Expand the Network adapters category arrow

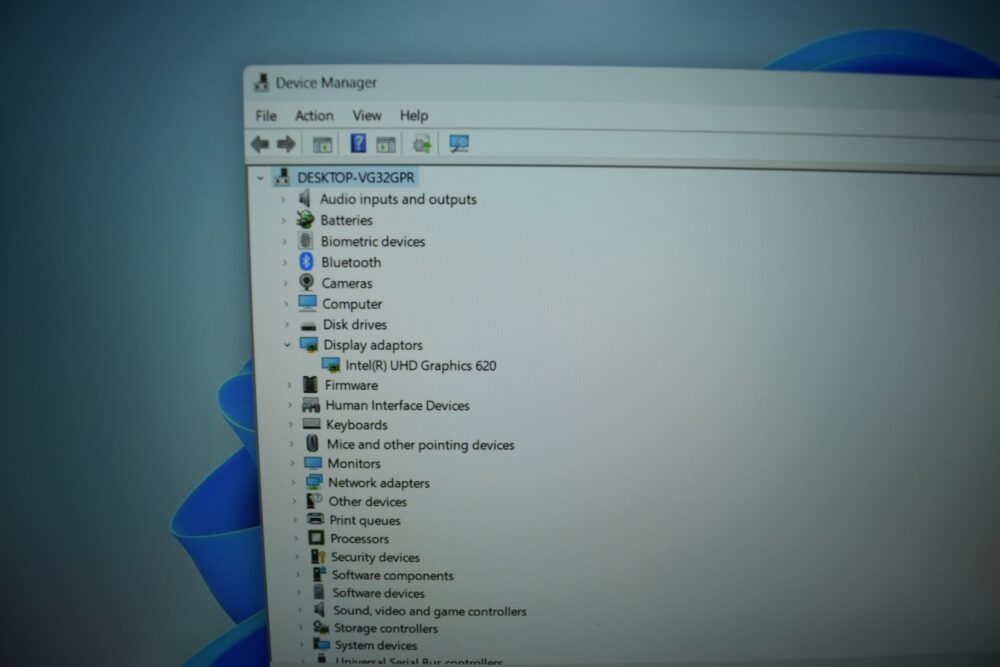(x=293, y=483)
